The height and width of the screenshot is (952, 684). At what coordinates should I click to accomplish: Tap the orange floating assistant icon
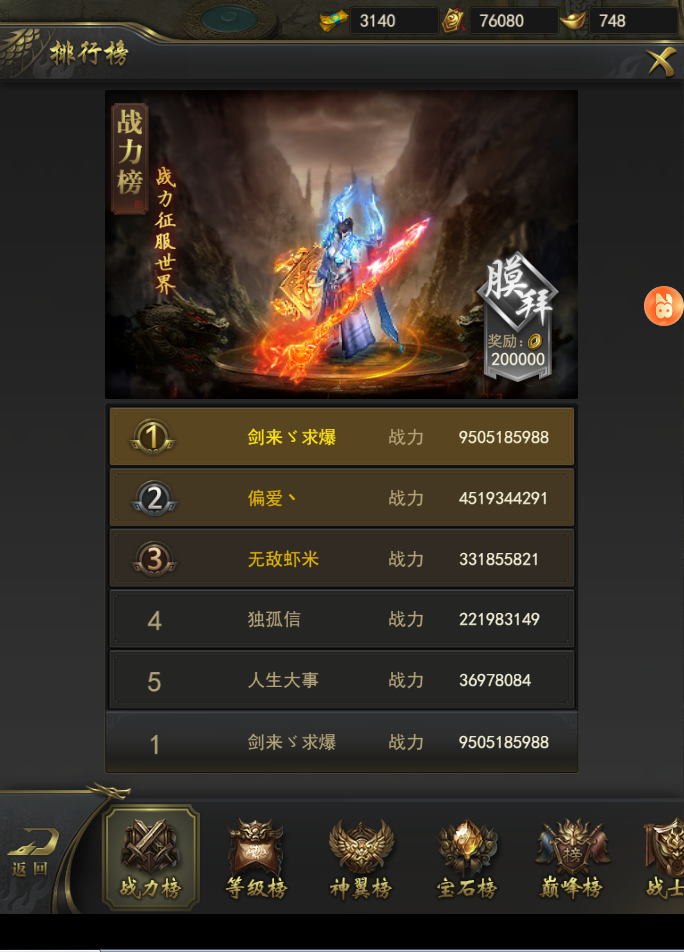[663, 306]
